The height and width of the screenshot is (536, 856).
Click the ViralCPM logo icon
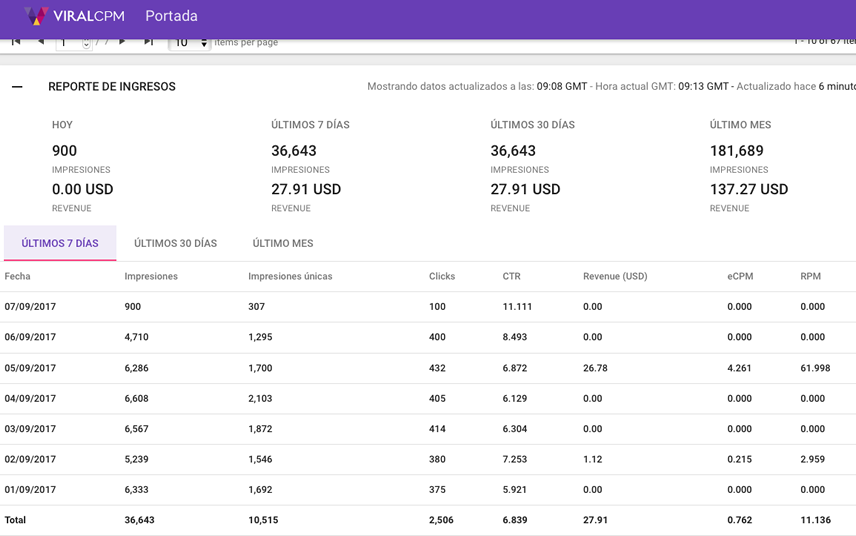[36, 16]
